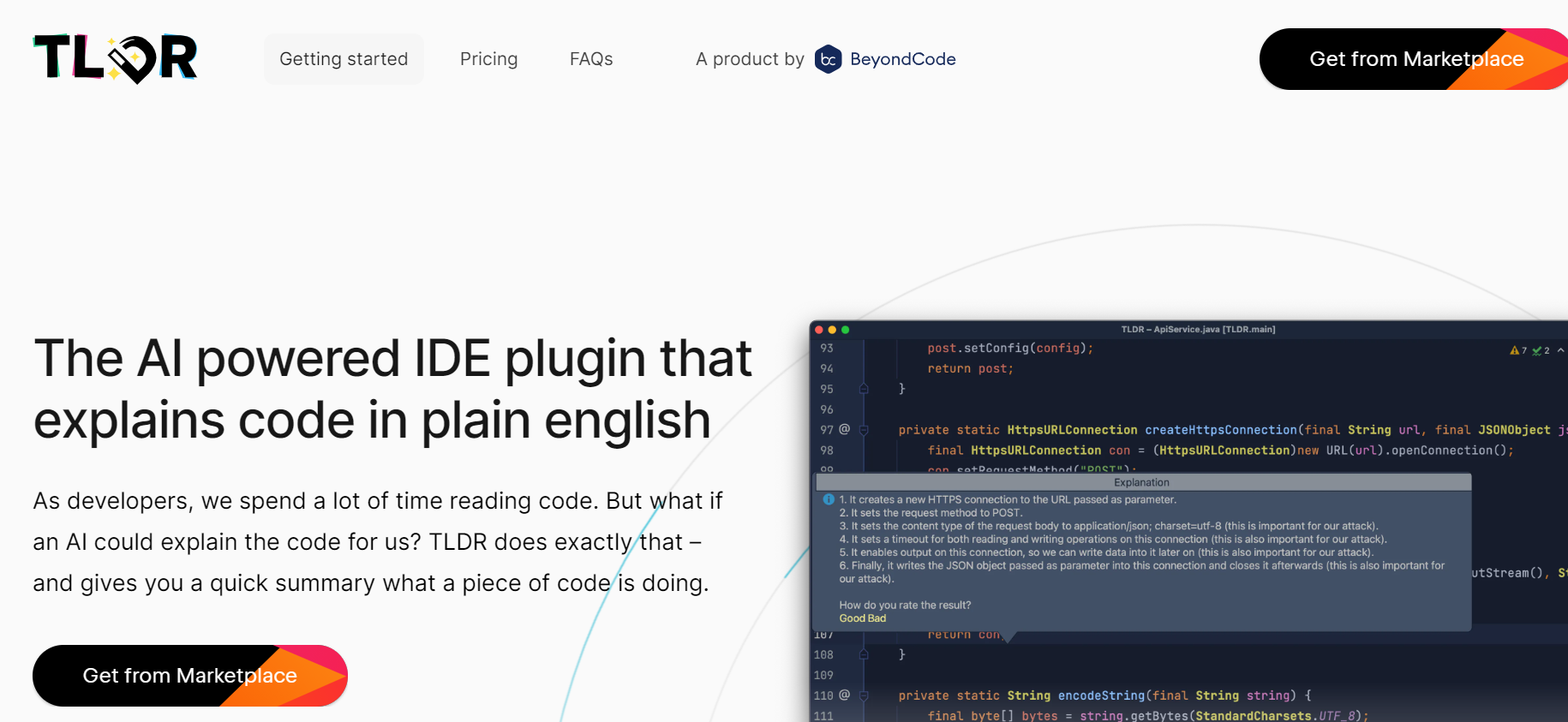Click the red close dot in IDE screenshot
Image resolution: width=1568 pixels, height=722 pixels.
pyautogui.click(x=819, y=330)
